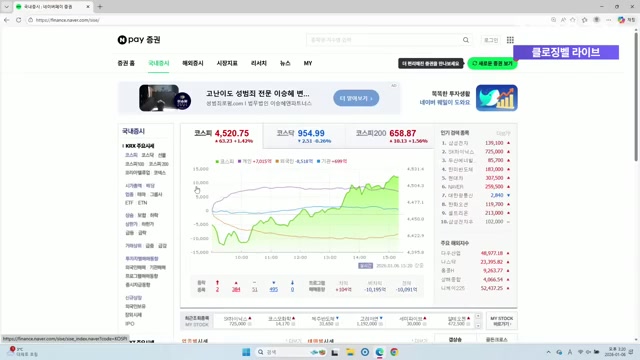
Task: Open the Copilot icon in the browser toolbar
Action: click(621, 20)
